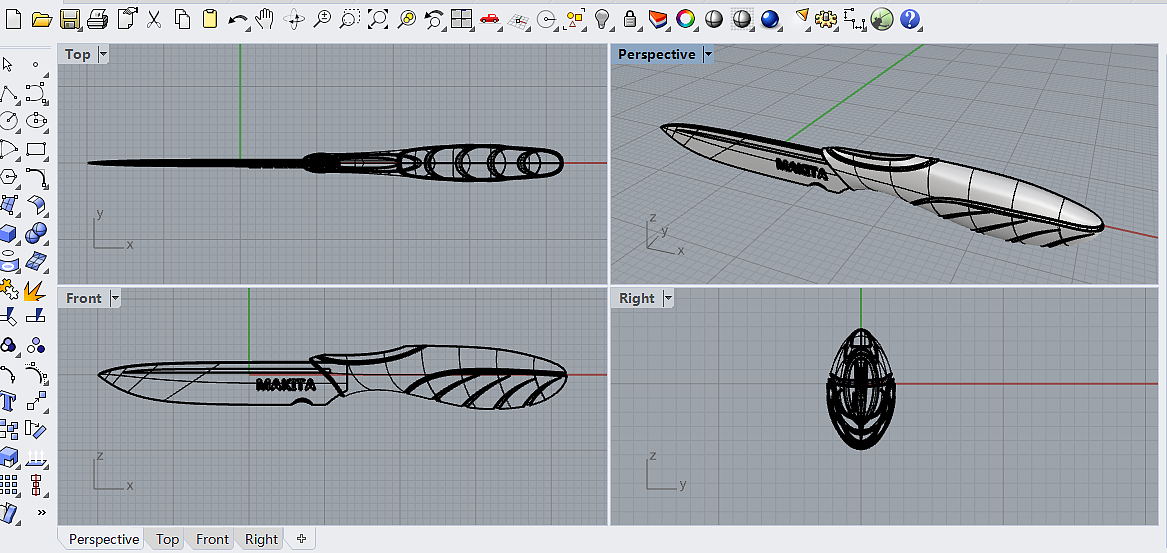
Task: Select the Box solid tool
Action: pos(9,233)
